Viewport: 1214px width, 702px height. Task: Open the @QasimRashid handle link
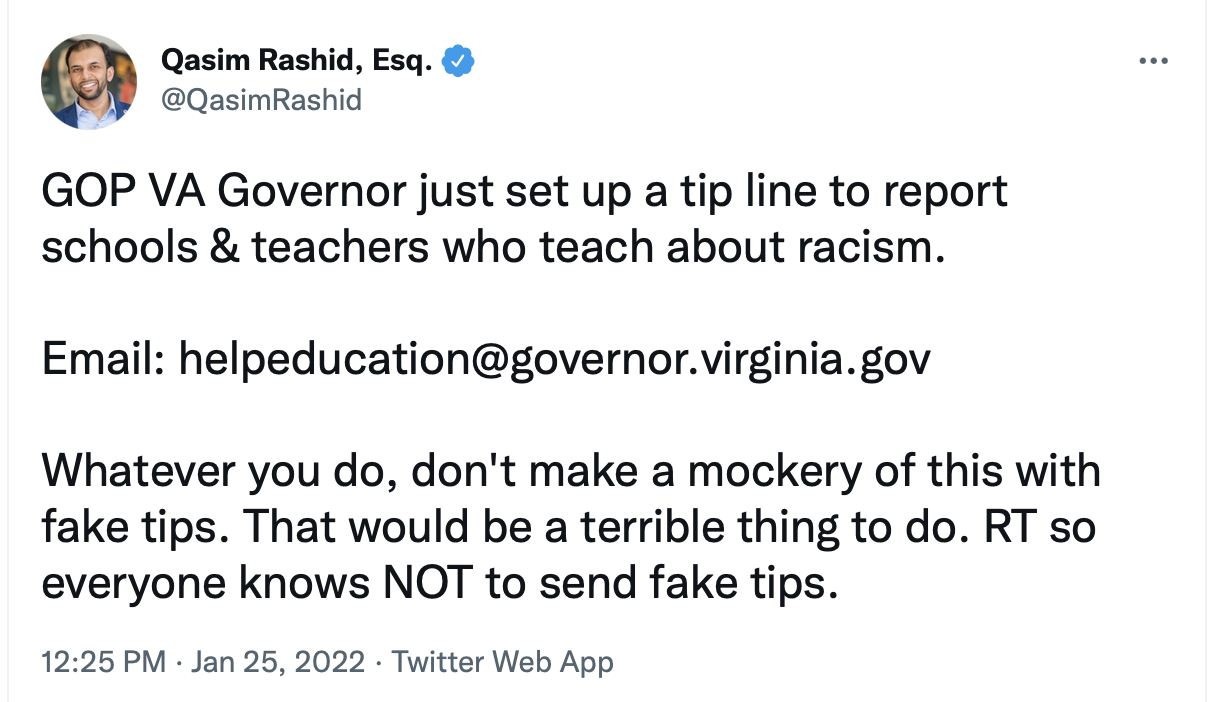point(261,99)
